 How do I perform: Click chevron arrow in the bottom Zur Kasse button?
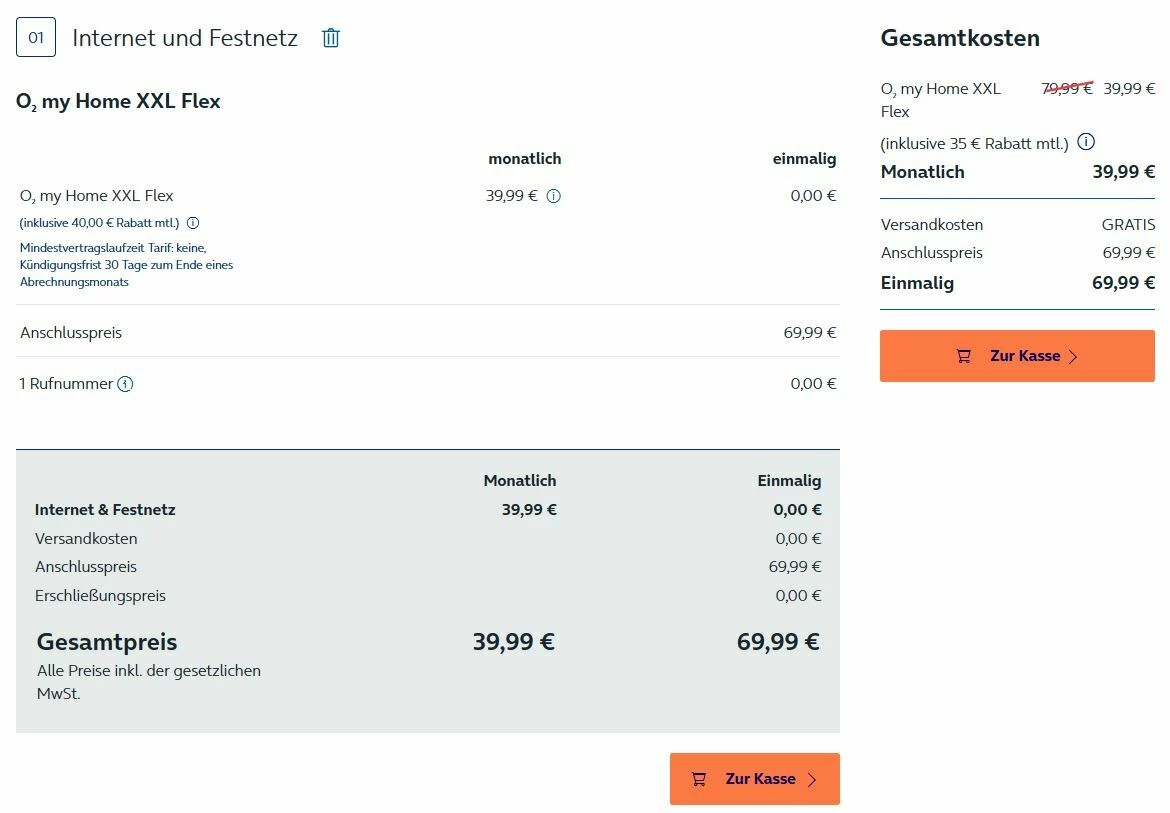point(812,780)
